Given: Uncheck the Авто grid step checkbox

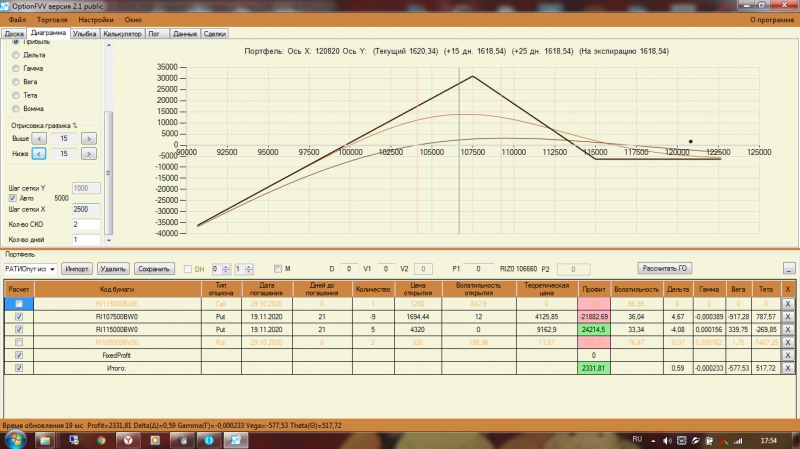Looking at the screenshot, I should coord(13,198).
